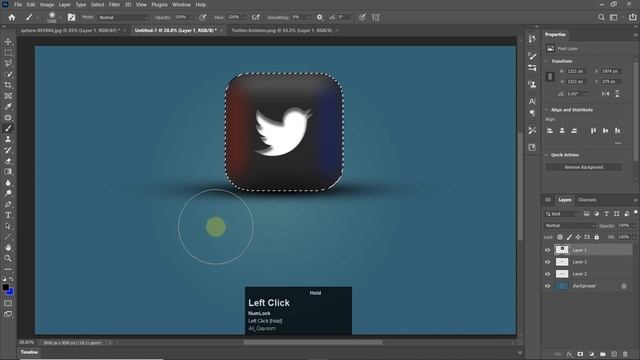Toggle airbrush build-up in options bar
Screen dimensions: 640x360
click(x=256, y=17)
